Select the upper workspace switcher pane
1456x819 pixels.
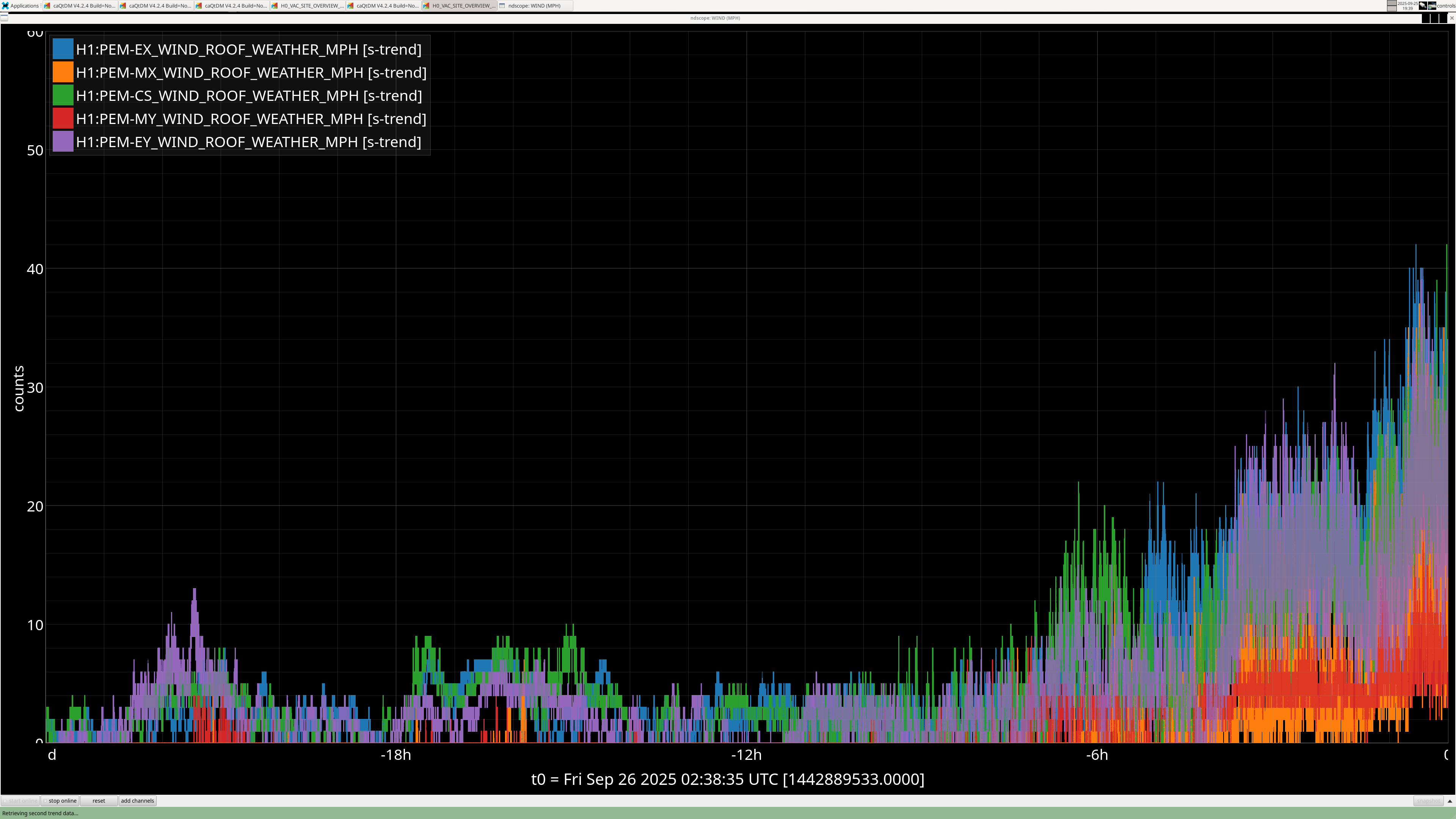(x=1392, y=3)
